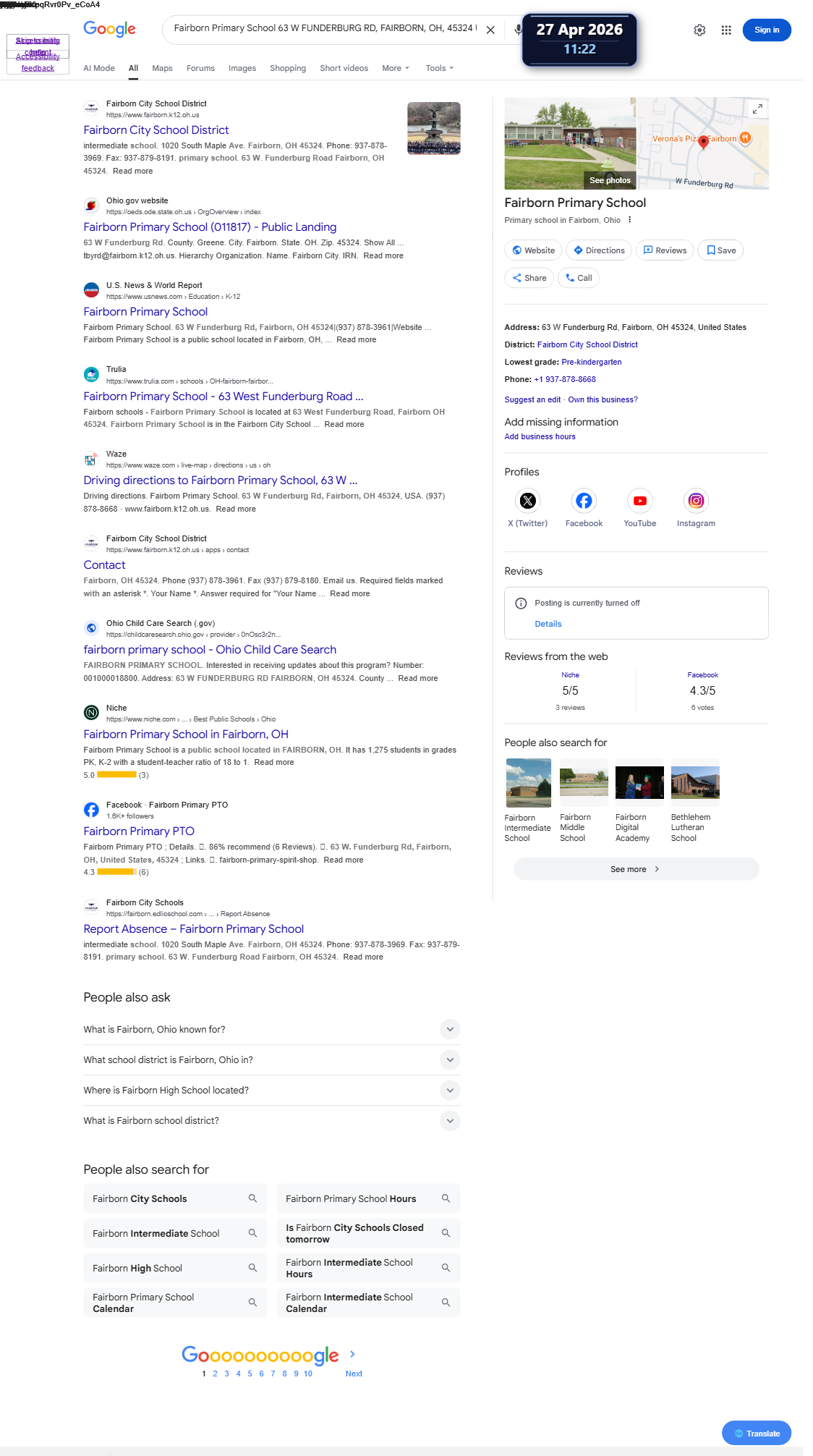Click the phone number +1 937-878-8668
Viewport: 813px width, 1456px height.
coord(565,379)
